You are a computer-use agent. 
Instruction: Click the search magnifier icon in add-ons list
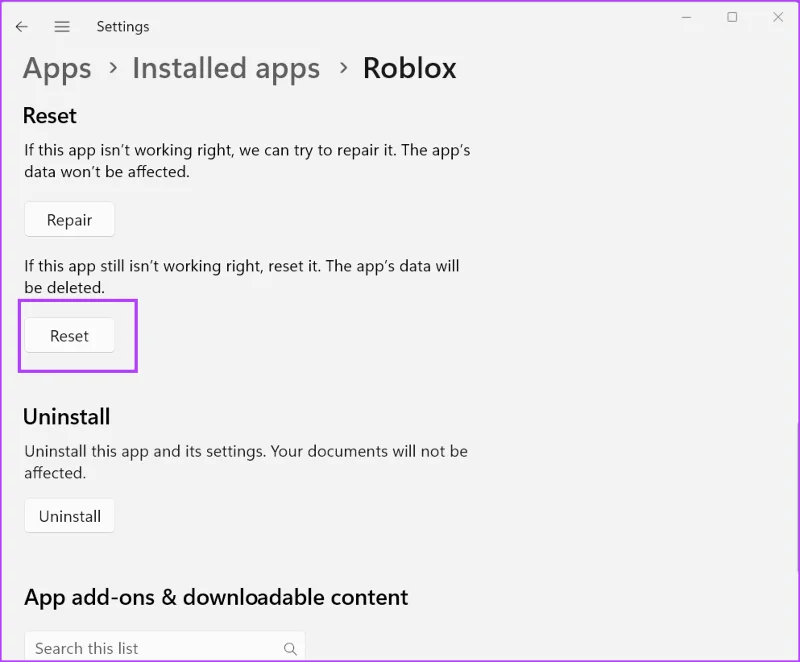pyautogui.click(x=290, y=648)
